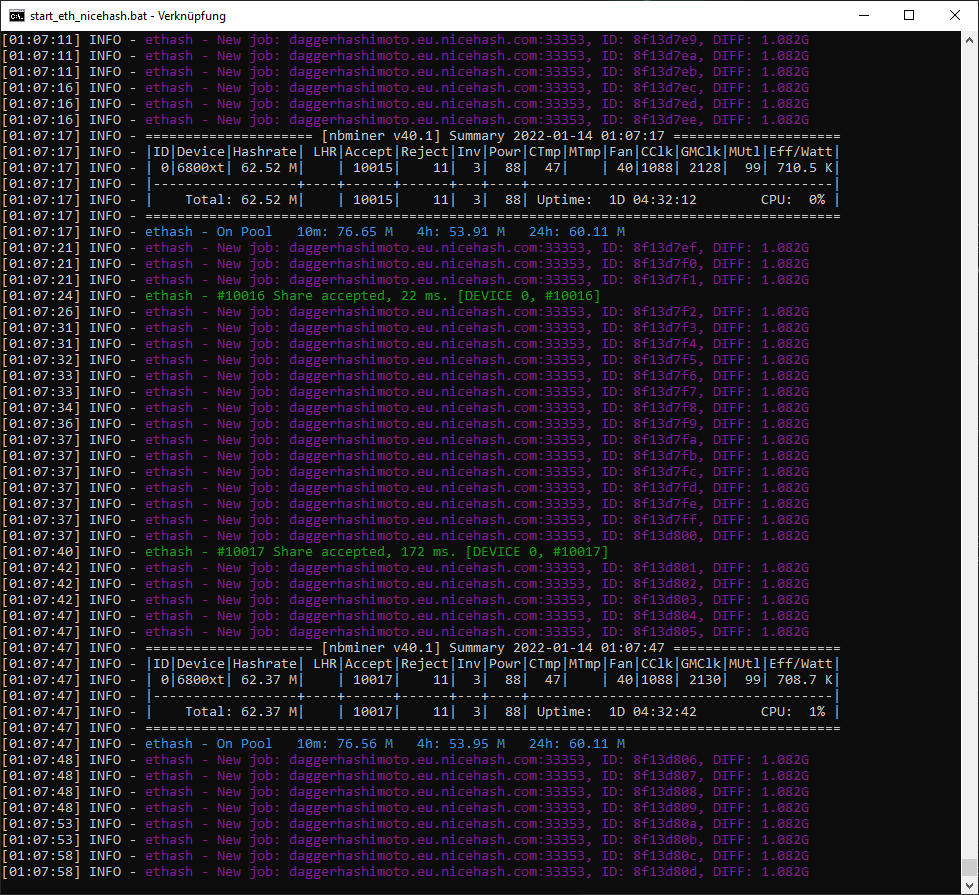Image resolution: width=979 pixels, height=895 pixels.
Task: Click job ID 8f13d7f5
Action: click(667, 360)
